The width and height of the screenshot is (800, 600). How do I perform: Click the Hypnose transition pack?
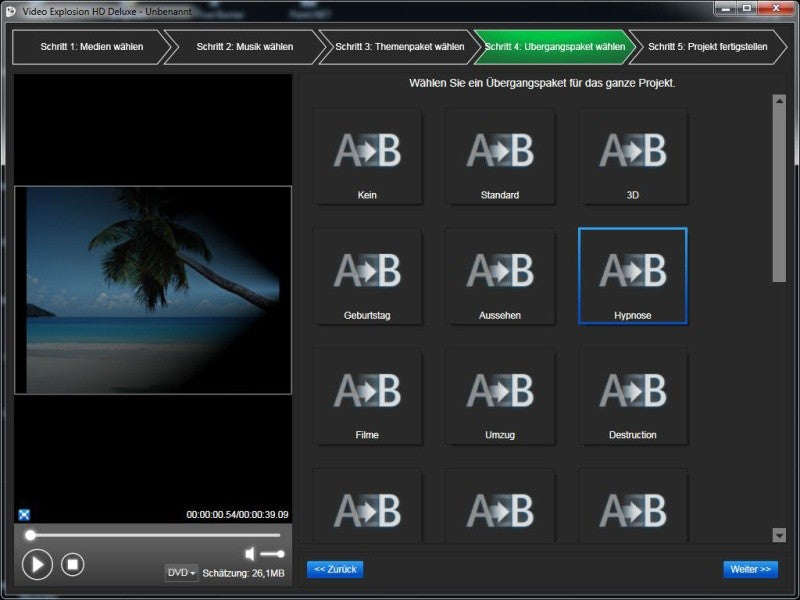(x=633, y=277)
